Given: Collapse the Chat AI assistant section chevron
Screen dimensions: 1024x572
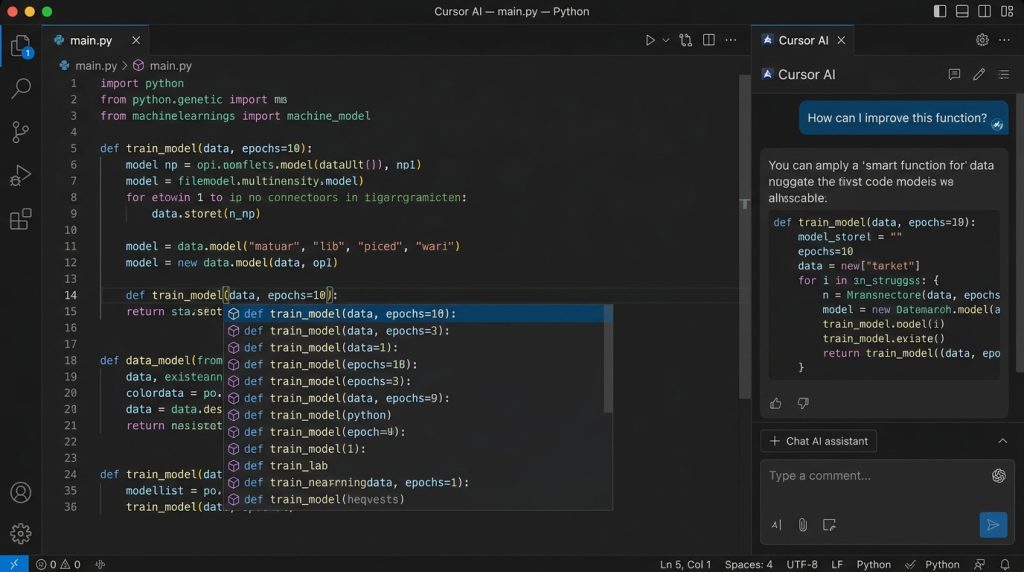Looking at the screenshot, I should 1002,441.
